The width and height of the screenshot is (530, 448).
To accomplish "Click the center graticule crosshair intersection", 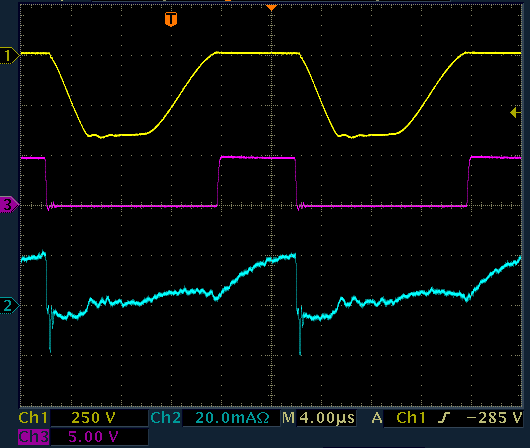I will (x=271, y=205).
